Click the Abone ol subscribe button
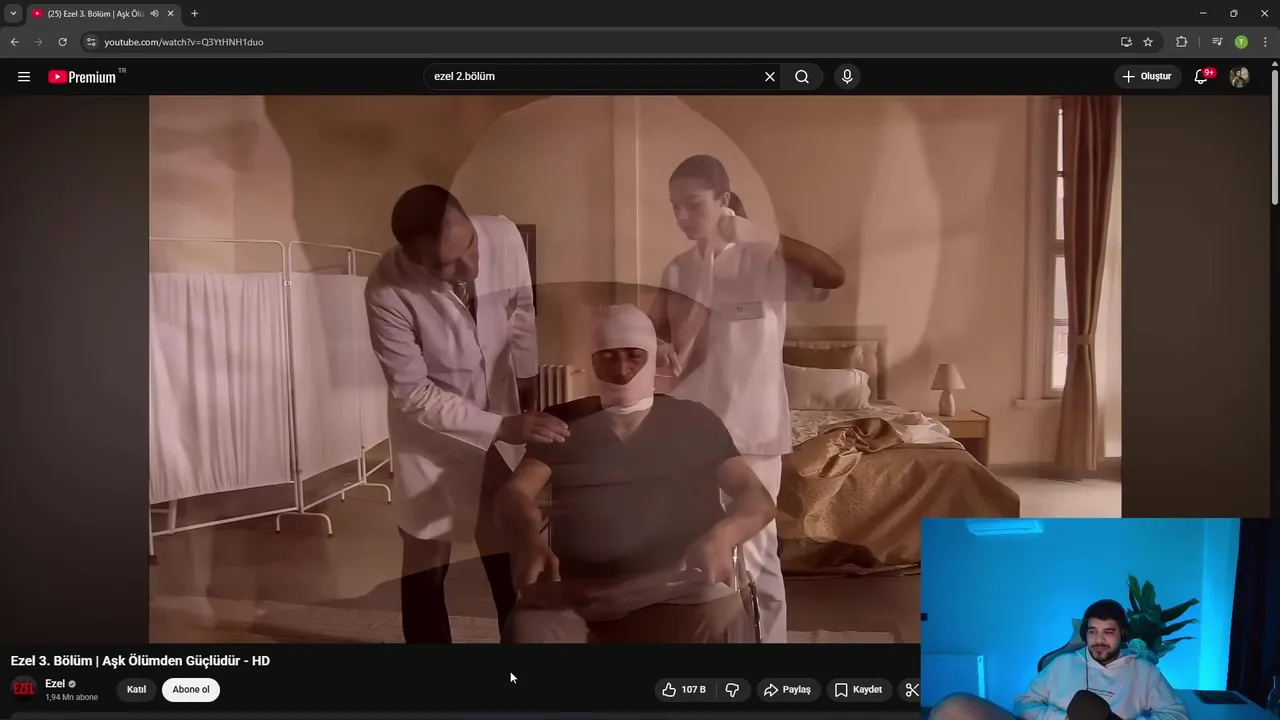The image size is (1280, 720). (x=191, y=690)
